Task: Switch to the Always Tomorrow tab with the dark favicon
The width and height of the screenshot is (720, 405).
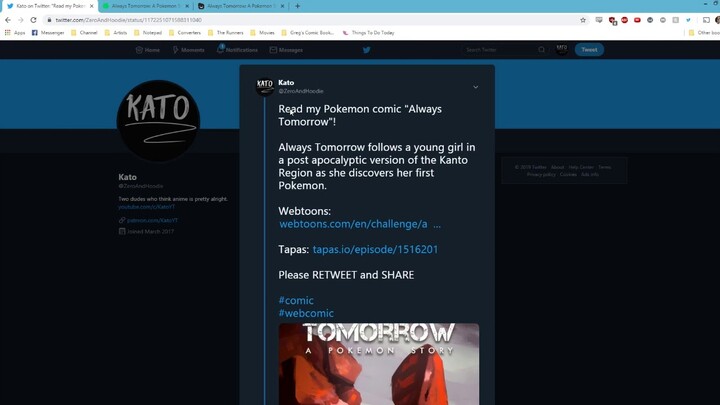Action: coord(241,6)
